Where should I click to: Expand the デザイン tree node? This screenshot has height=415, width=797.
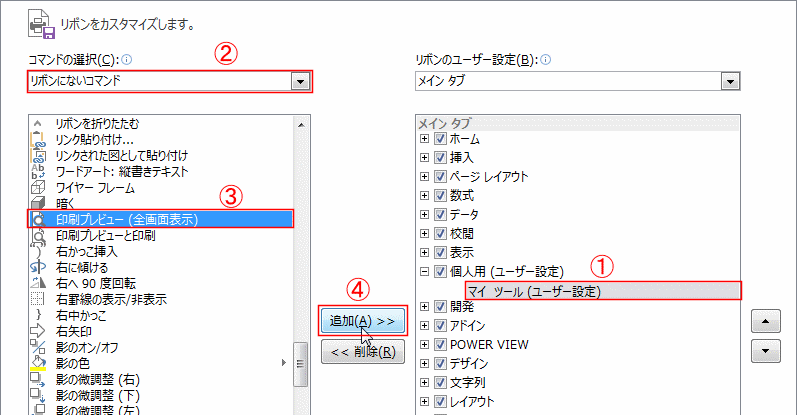pos(424,364)
